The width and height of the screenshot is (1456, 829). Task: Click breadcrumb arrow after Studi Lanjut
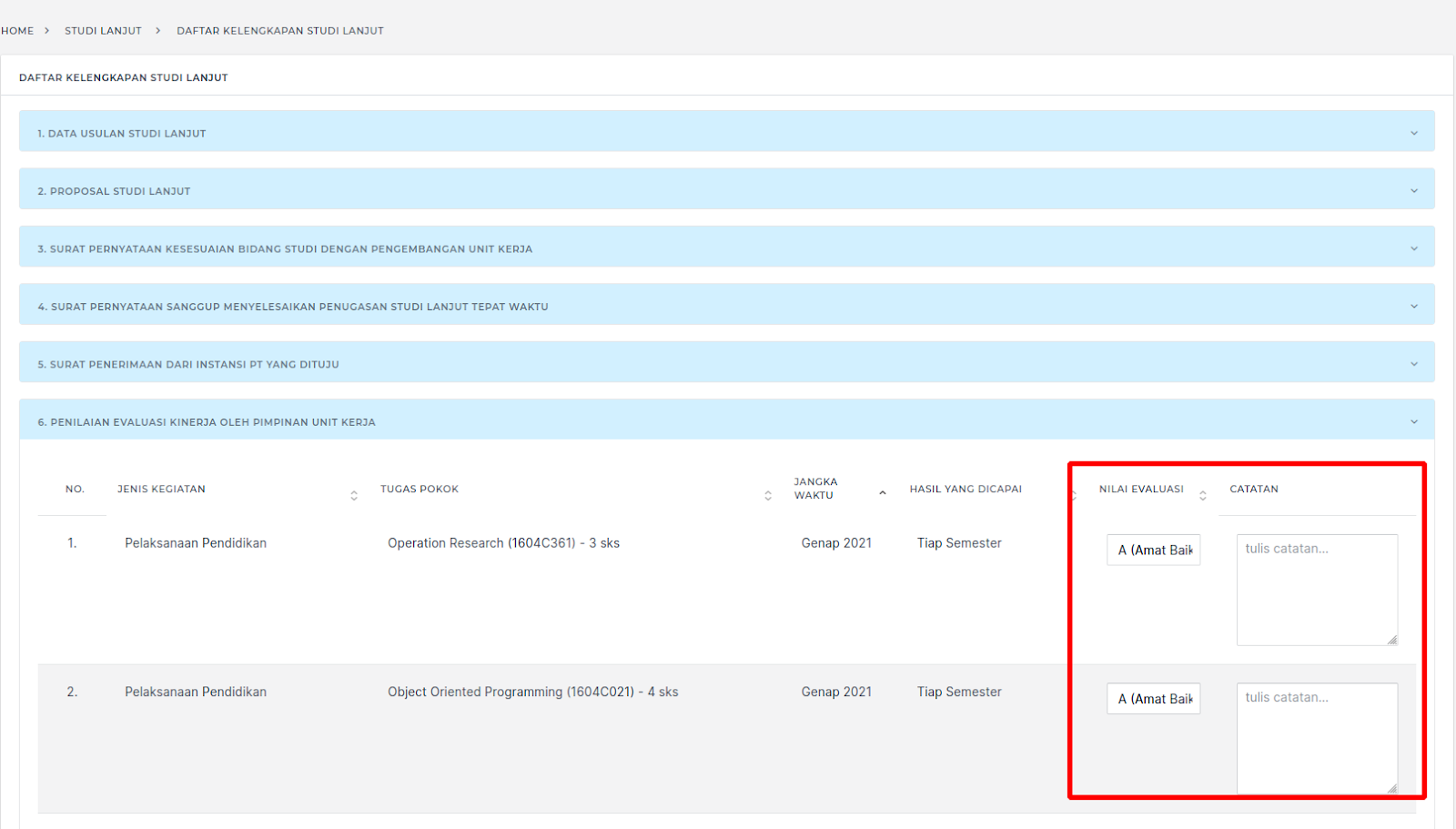click(x=158, y=31)
